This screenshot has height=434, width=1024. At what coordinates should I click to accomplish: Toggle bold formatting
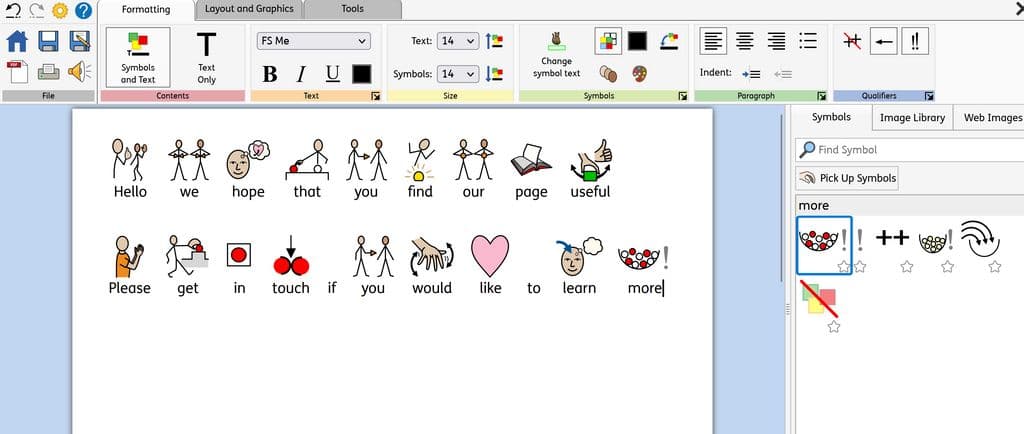pos(269,74)
